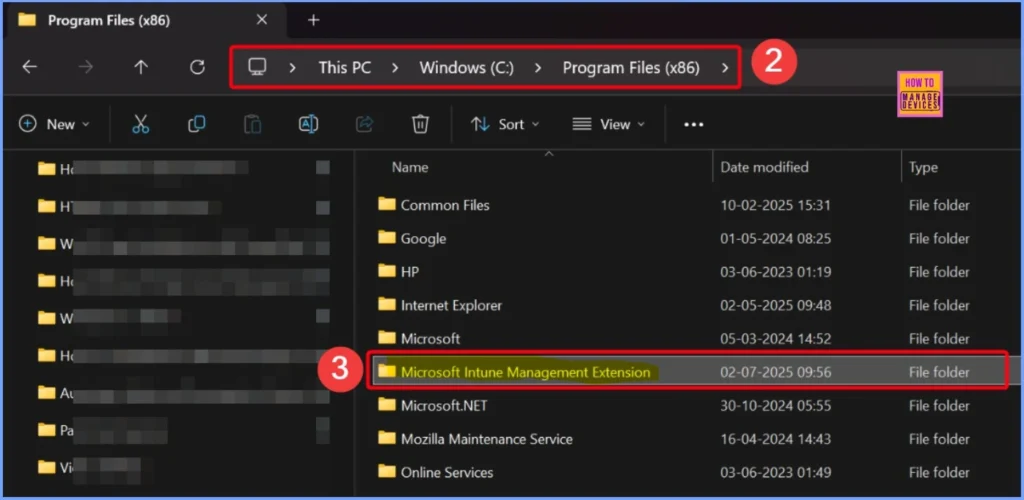Click date 10-02-2025 15:31 cell
Viewport: 1024px width, 500px height.
pyautogui.click(x=775, y=205)
